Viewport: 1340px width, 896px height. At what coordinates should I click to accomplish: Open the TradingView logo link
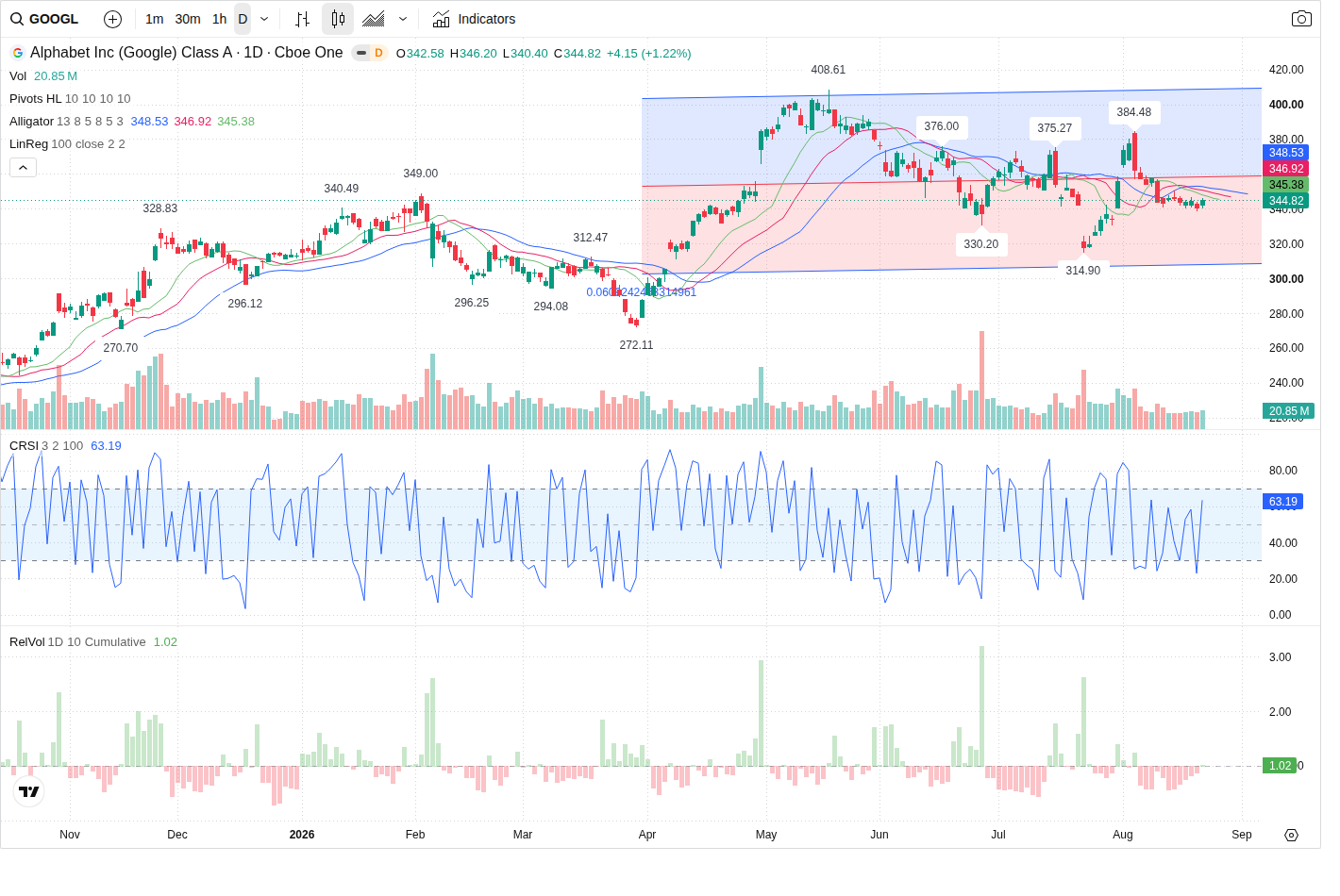click(x=29, y=792)
